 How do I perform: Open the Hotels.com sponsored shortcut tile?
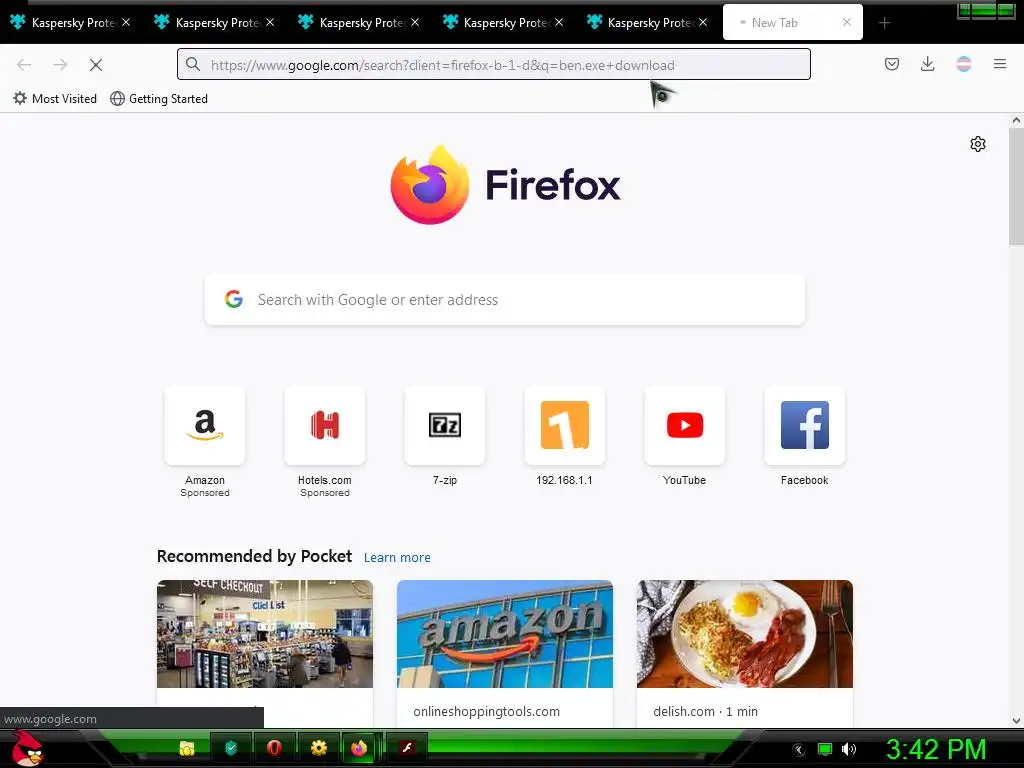[x=325, y=426]
